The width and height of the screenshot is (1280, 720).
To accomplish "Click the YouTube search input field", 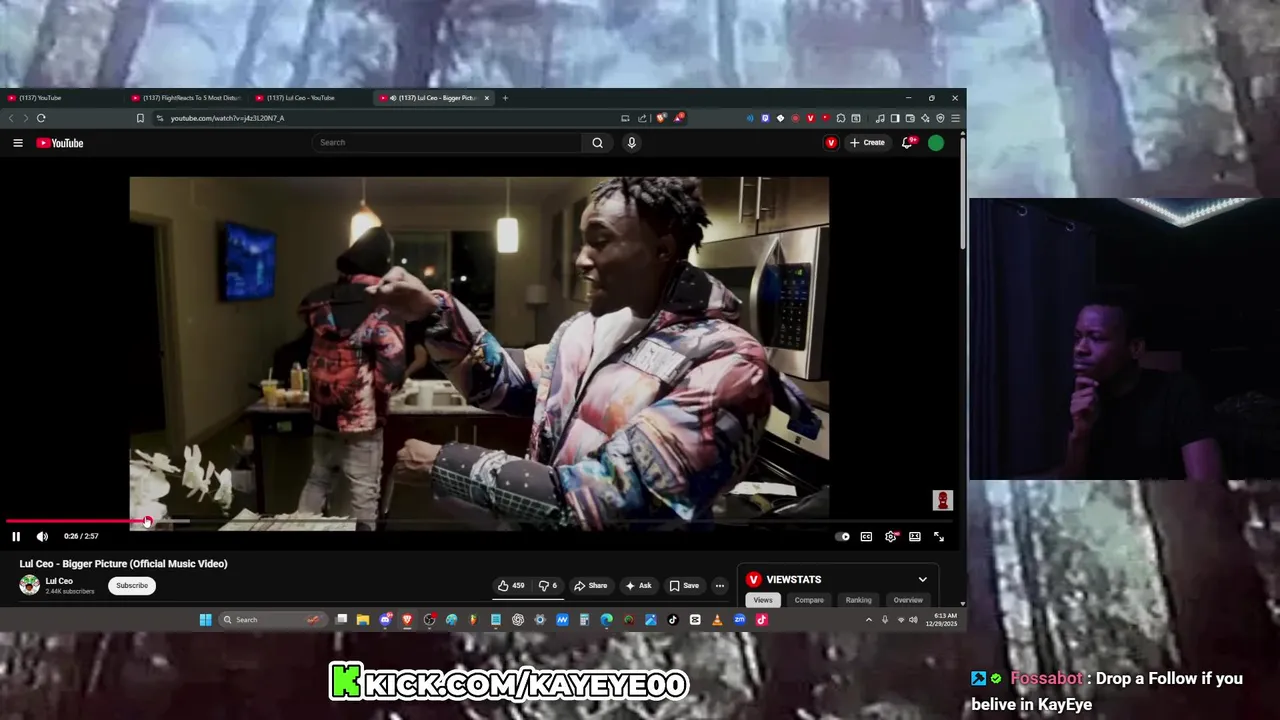I will coord(446,143).
